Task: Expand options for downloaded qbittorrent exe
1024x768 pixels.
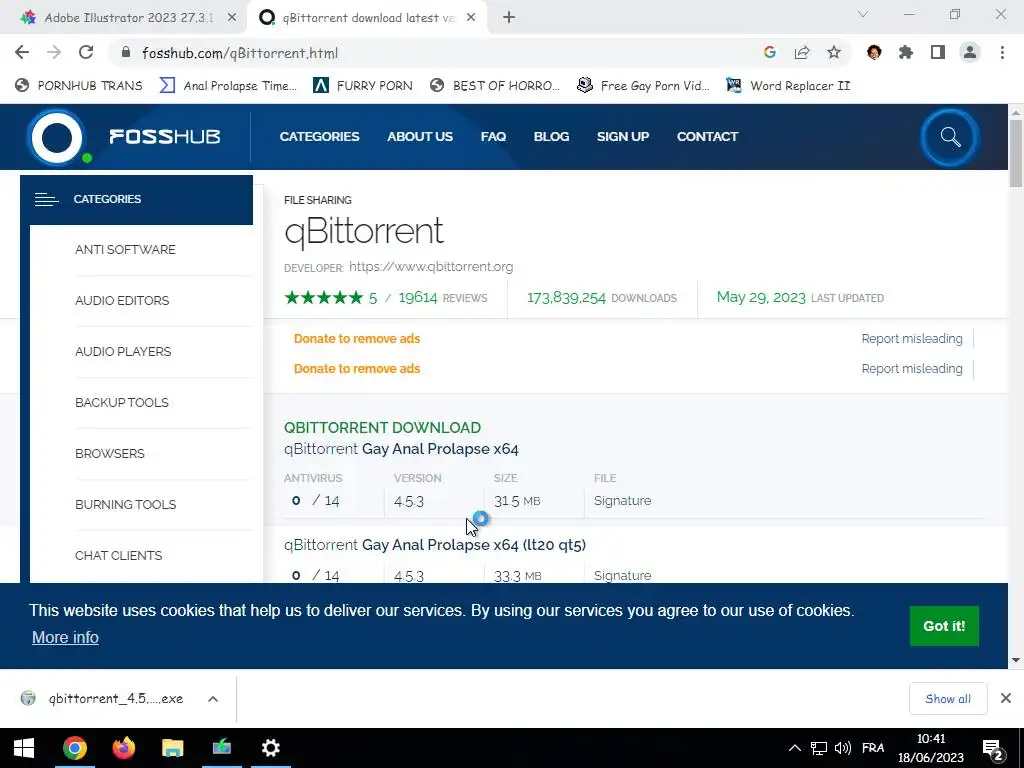Action: coord(213,699)
